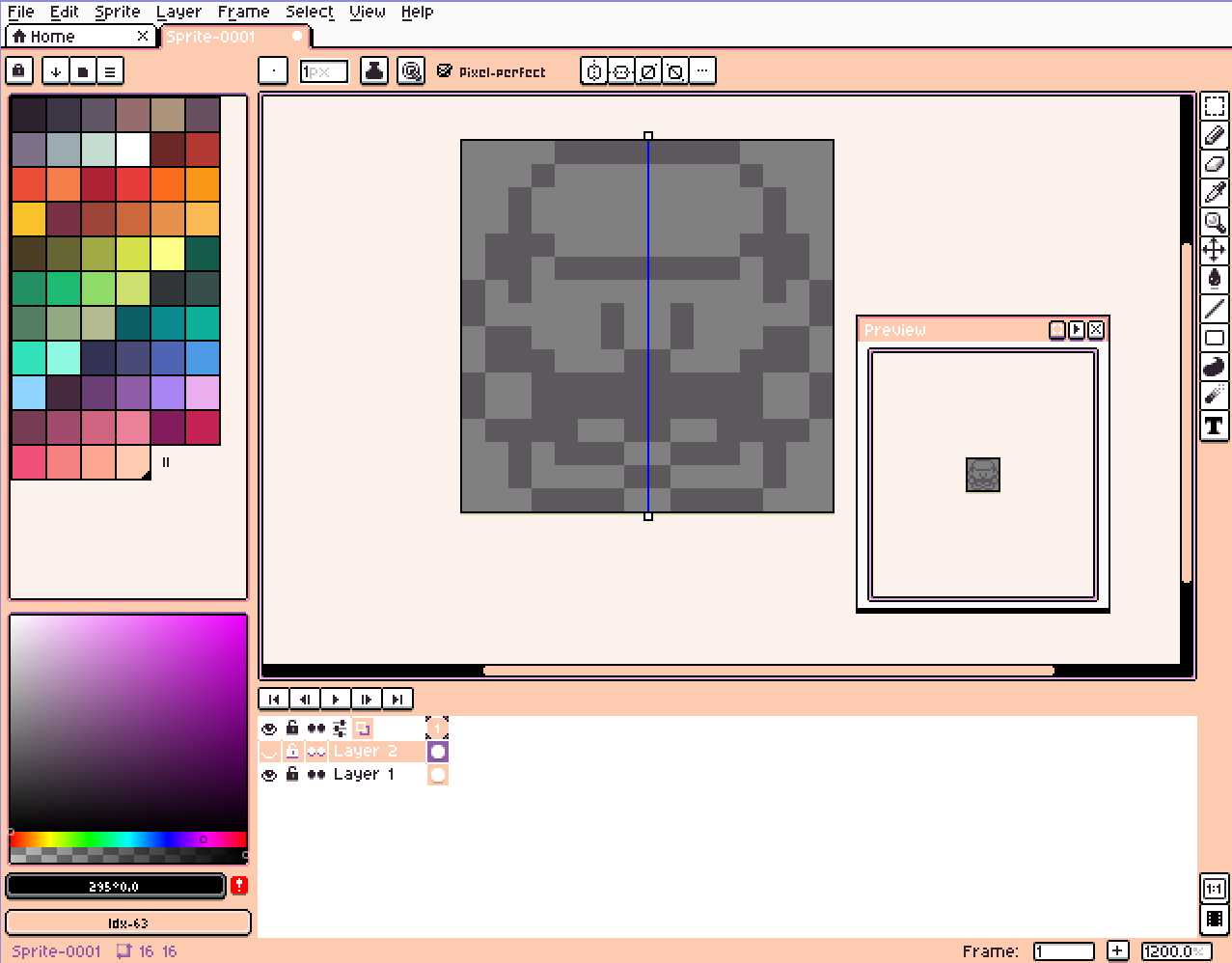Open the zoom percentage 1200.0 dropdown
This screenshot has width=1232, height=963.
[1176, 950]
